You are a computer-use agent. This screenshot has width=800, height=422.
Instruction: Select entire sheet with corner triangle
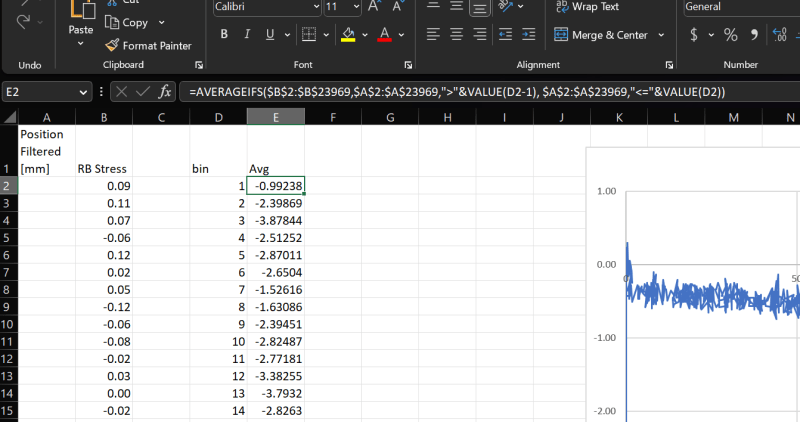tap(9, 117)
